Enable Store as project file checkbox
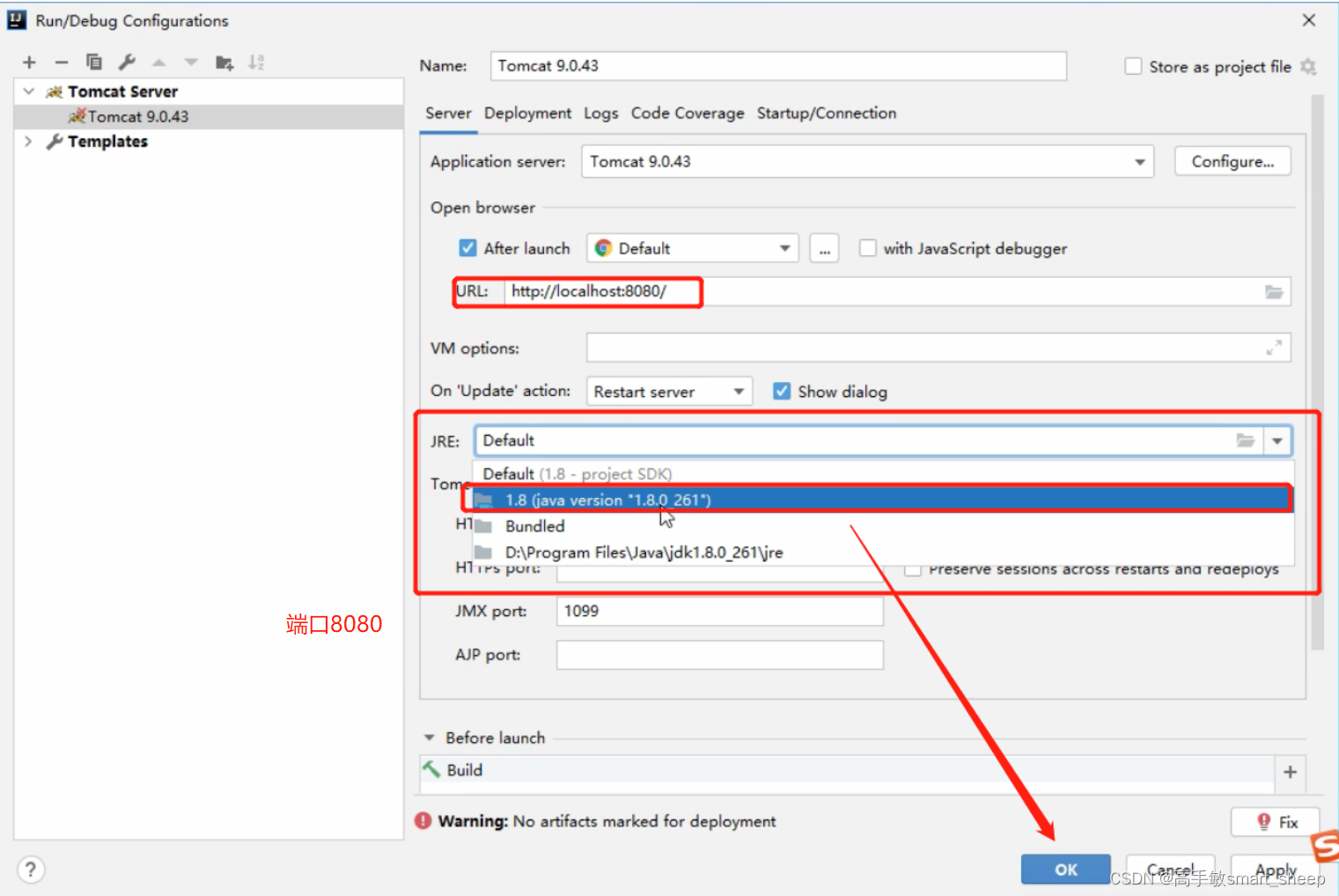This screenshot has height=896, width=1339. coord(1133,67)
